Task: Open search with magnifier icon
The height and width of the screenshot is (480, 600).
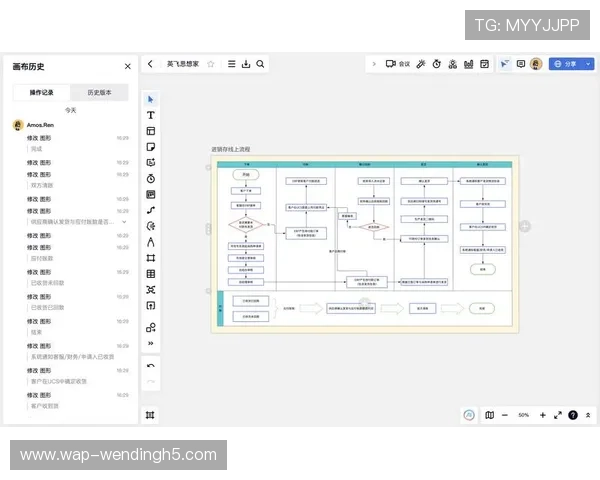Action: 261,64
